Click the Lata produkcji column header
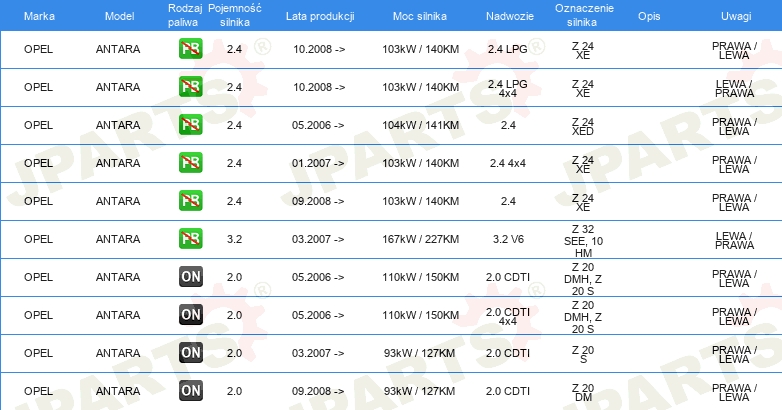Screen dimensions: 782x410 [x=320, y=16]
